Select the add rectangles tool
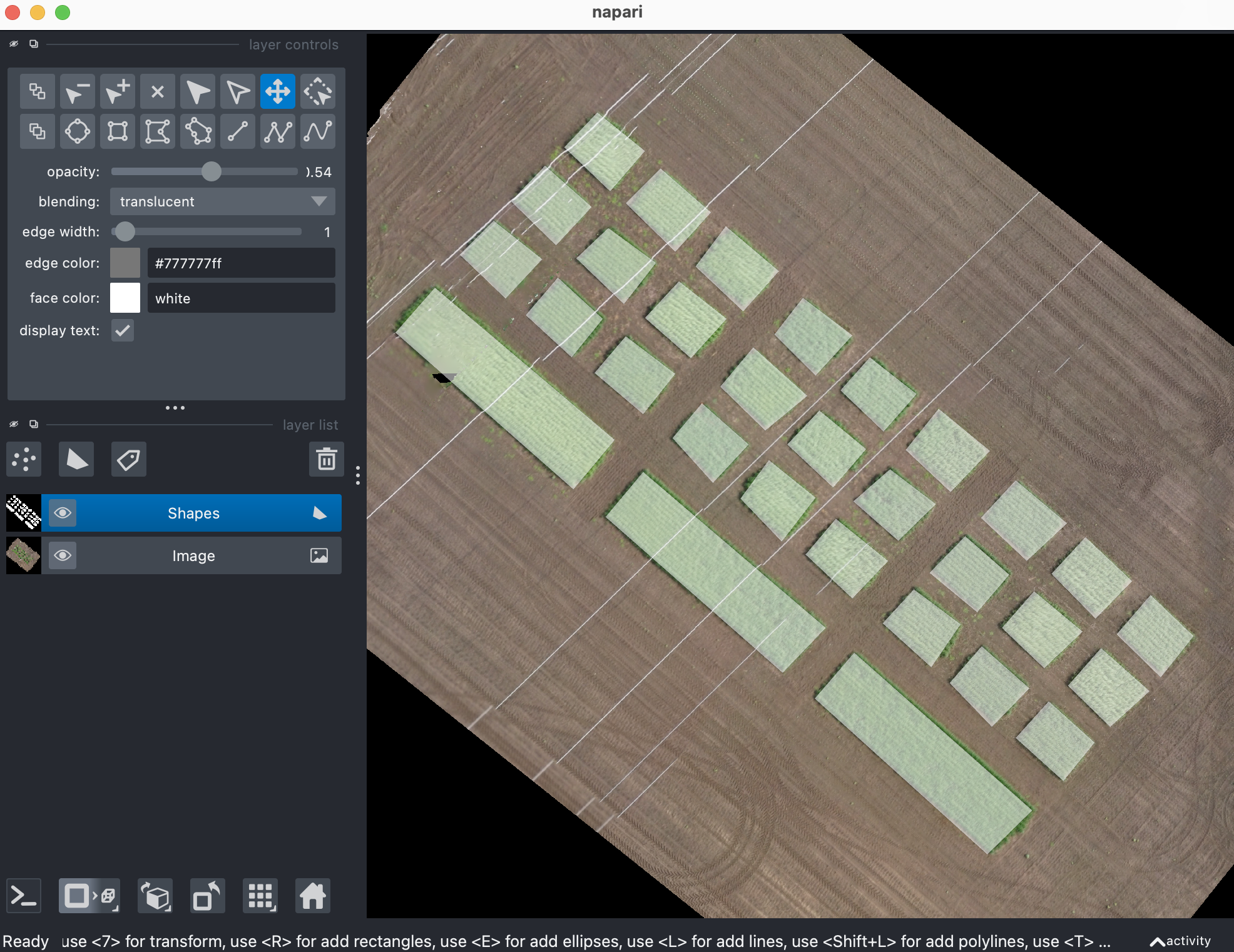 (118, 131)
